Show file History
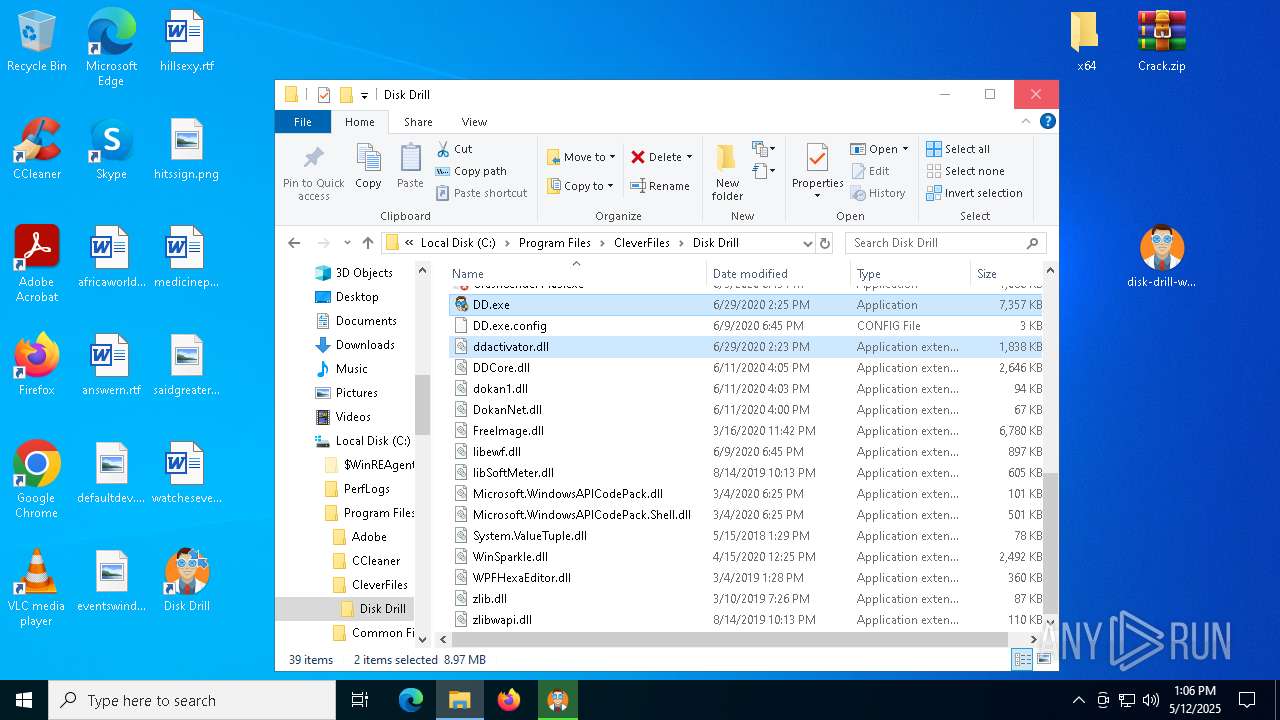This screenshot has width=1280, height=720. point(878,193)
